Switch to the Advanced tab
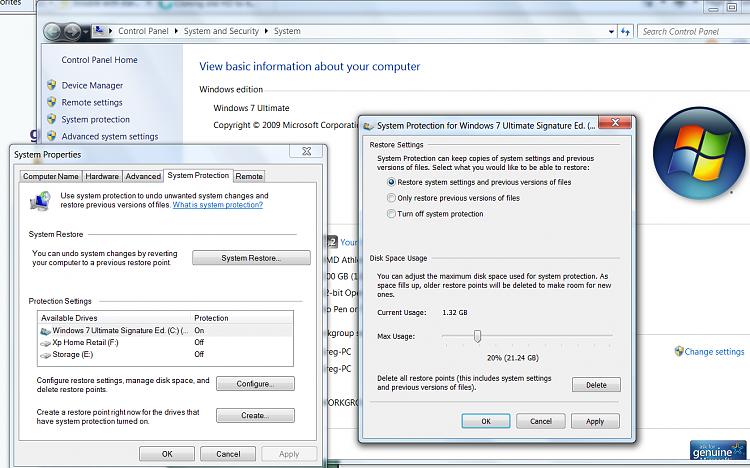 143,176
